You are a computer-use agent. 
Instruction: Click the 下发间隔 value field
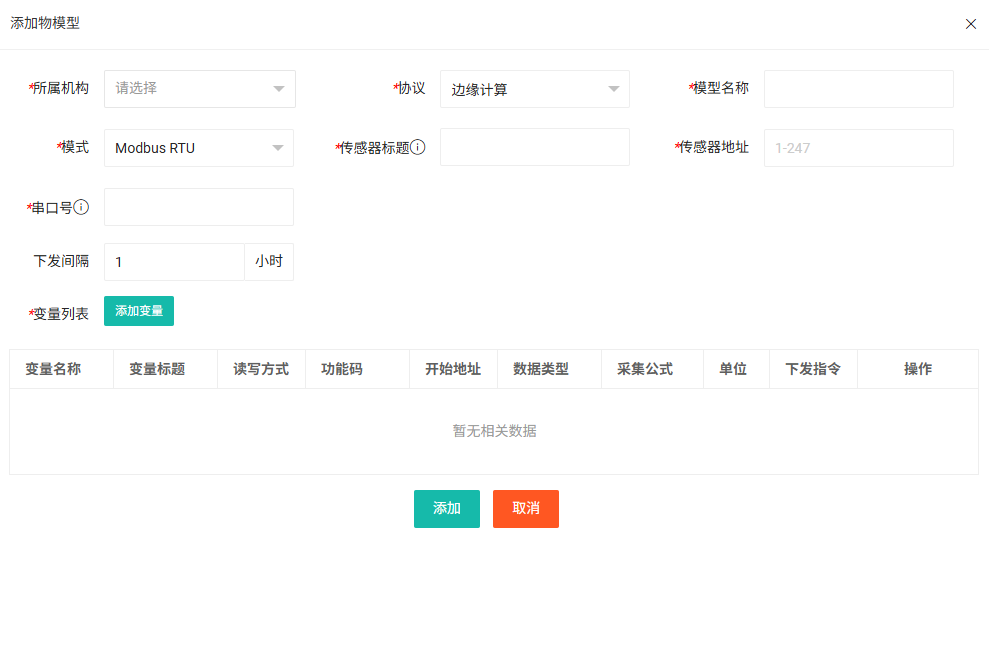[x=174, y=261]
